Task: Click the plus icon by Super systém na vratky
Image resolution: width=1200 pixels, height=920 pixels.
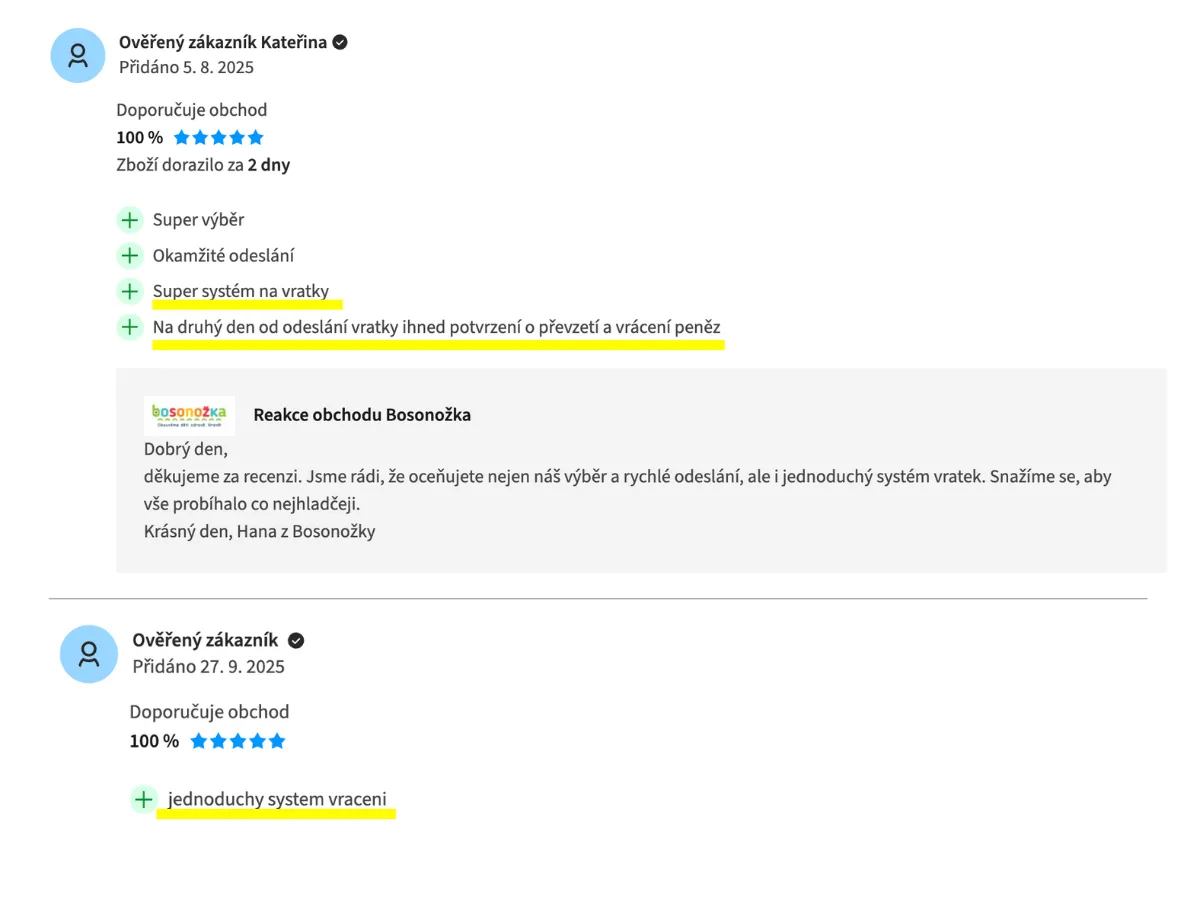Action: [x=130, y=291]
